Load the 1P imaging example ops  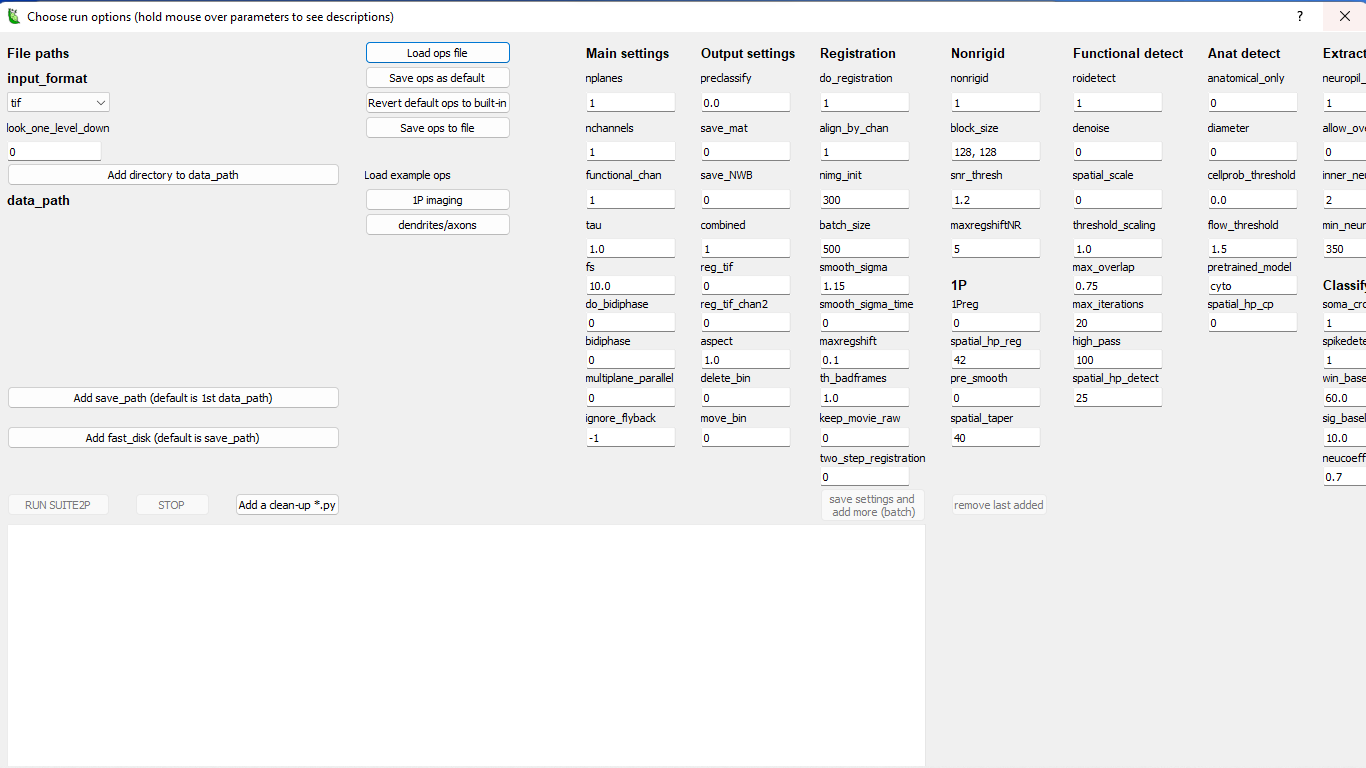[x=437, y=199]
